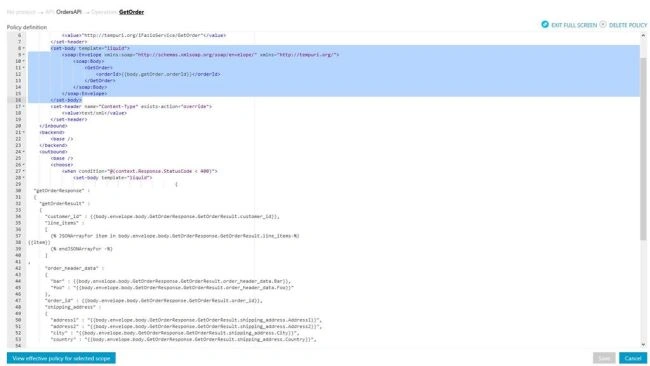Click the scrollbar up arrow
The image size is (650, 366).
(x=643, y=36)
